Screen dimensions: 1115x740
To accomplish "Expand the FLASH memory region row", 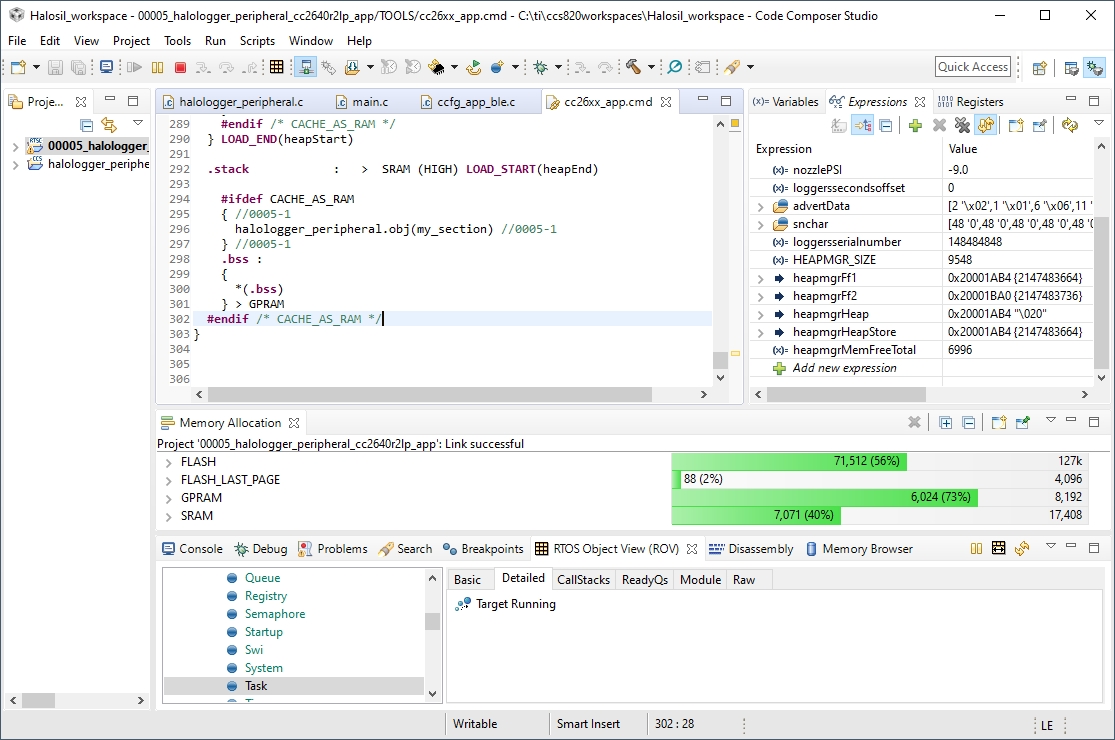I will [x=167, y=462].
